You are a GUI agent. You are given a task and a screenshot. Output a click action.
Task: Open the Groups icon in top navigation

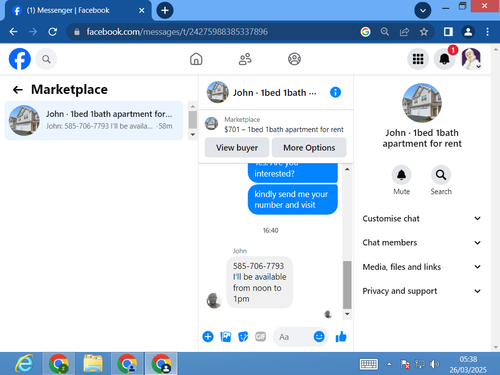coord(294,59)
